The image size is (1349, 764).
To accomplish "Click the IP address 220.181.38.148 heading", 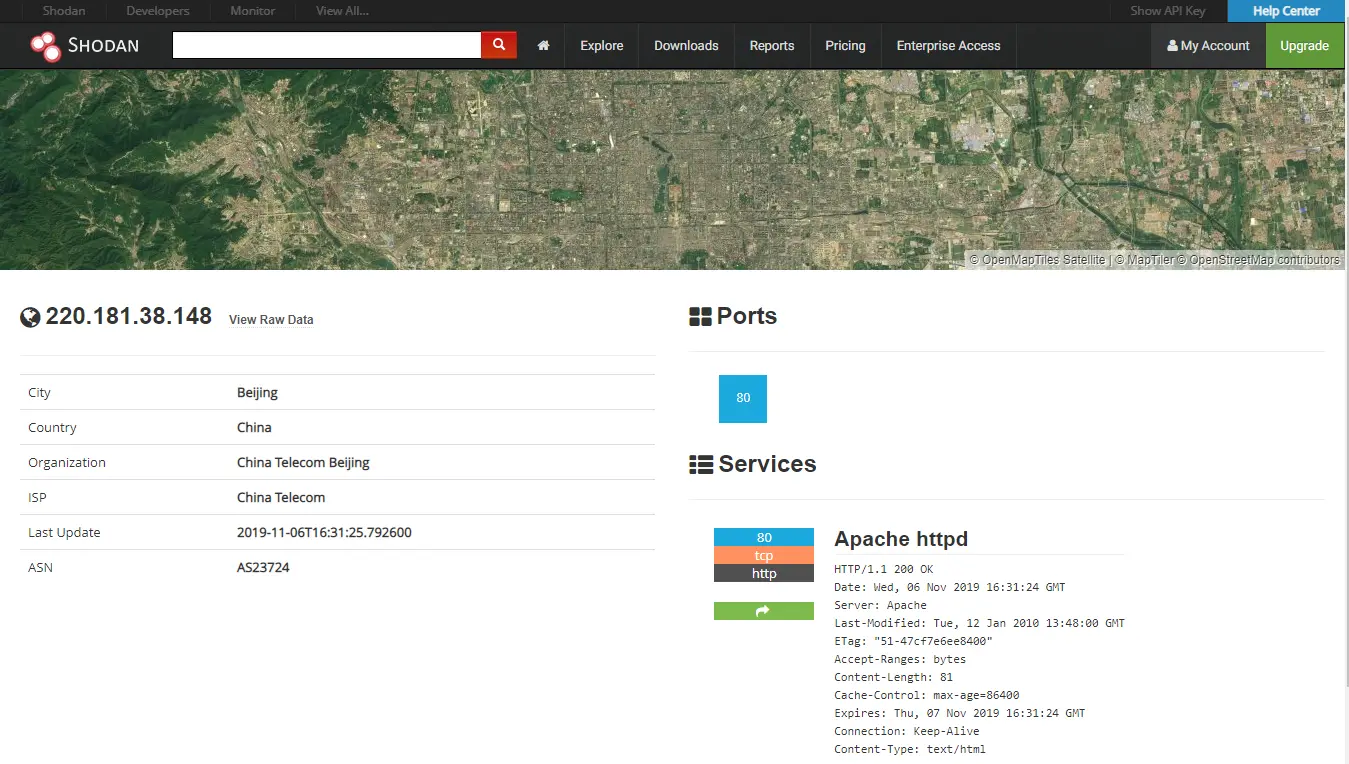I will coord(129,317).
